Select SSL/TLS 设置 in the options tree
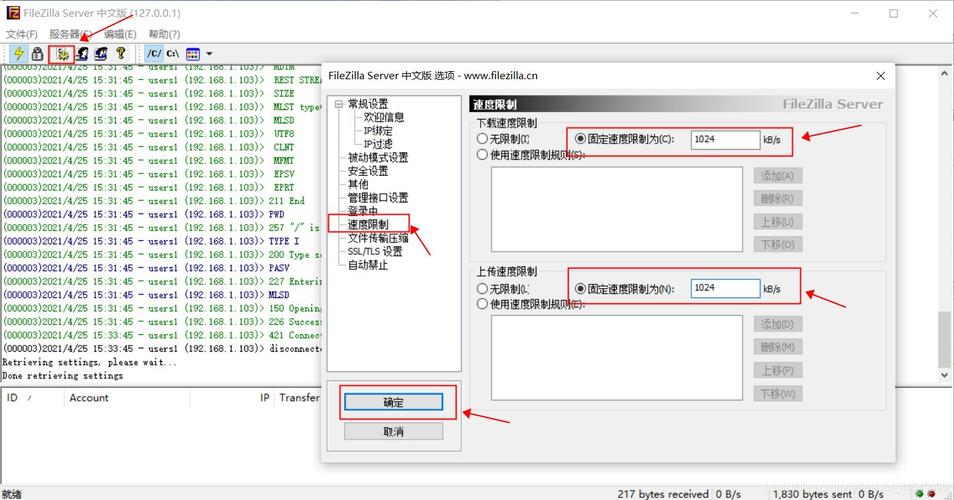This screenshot has width=954, height=500. (375, 251)
